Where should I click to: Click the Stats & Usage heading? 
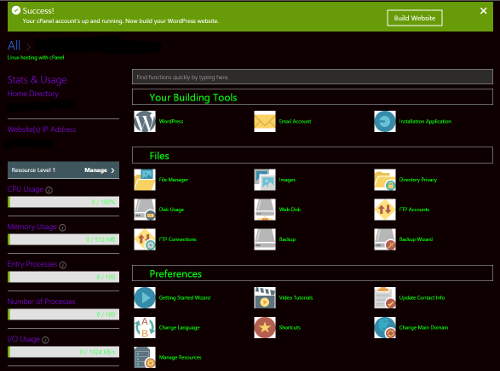point(37,80)
